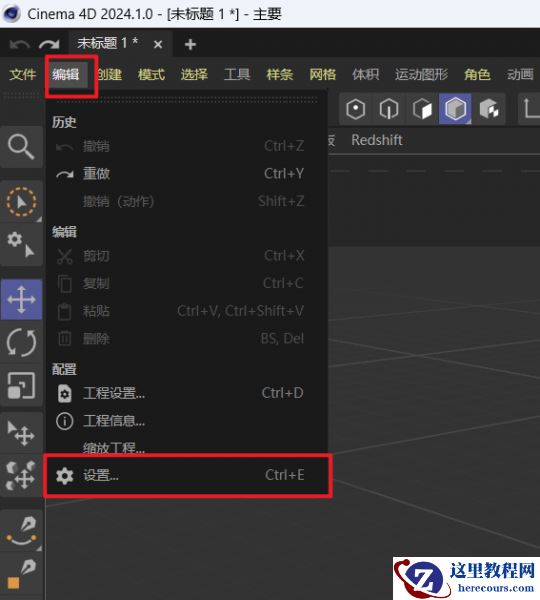Switch to points mode hexagon icon
This screenshot has height=600, width=540.
point(356,109)
